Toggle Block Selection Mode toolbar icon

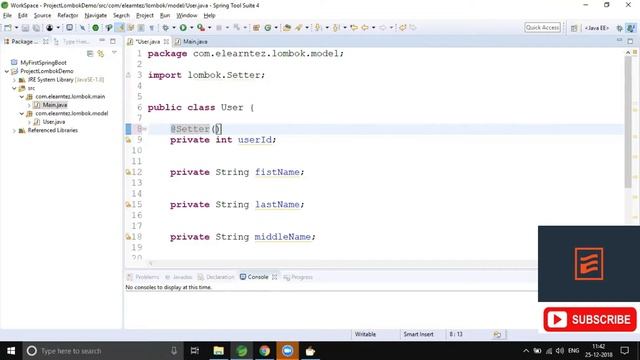point(141,28)
